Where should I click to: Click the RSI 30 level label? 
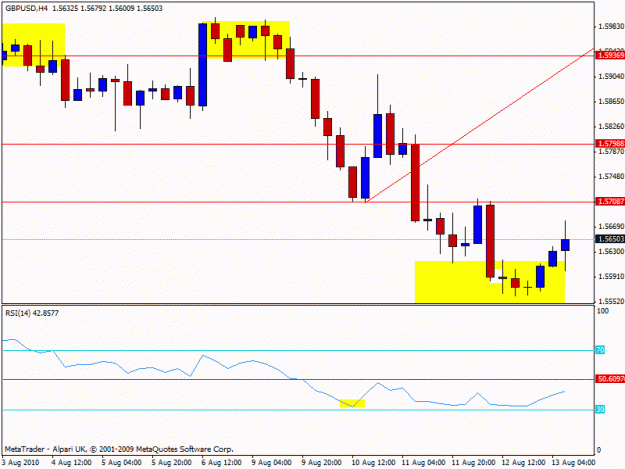click(x=600, y=409)
